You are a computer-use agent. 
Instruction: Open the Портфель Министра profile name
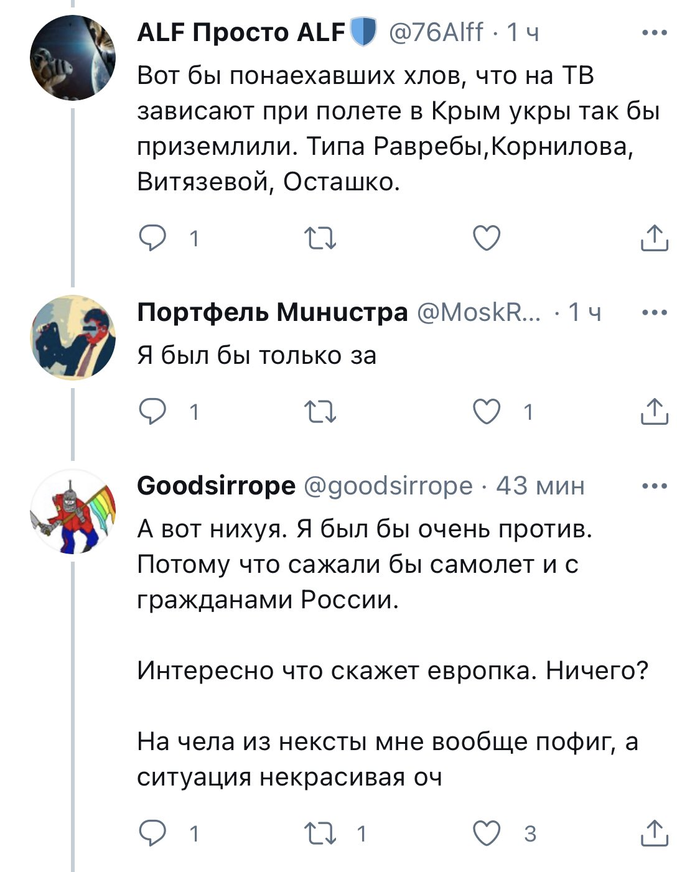(271, 313)
